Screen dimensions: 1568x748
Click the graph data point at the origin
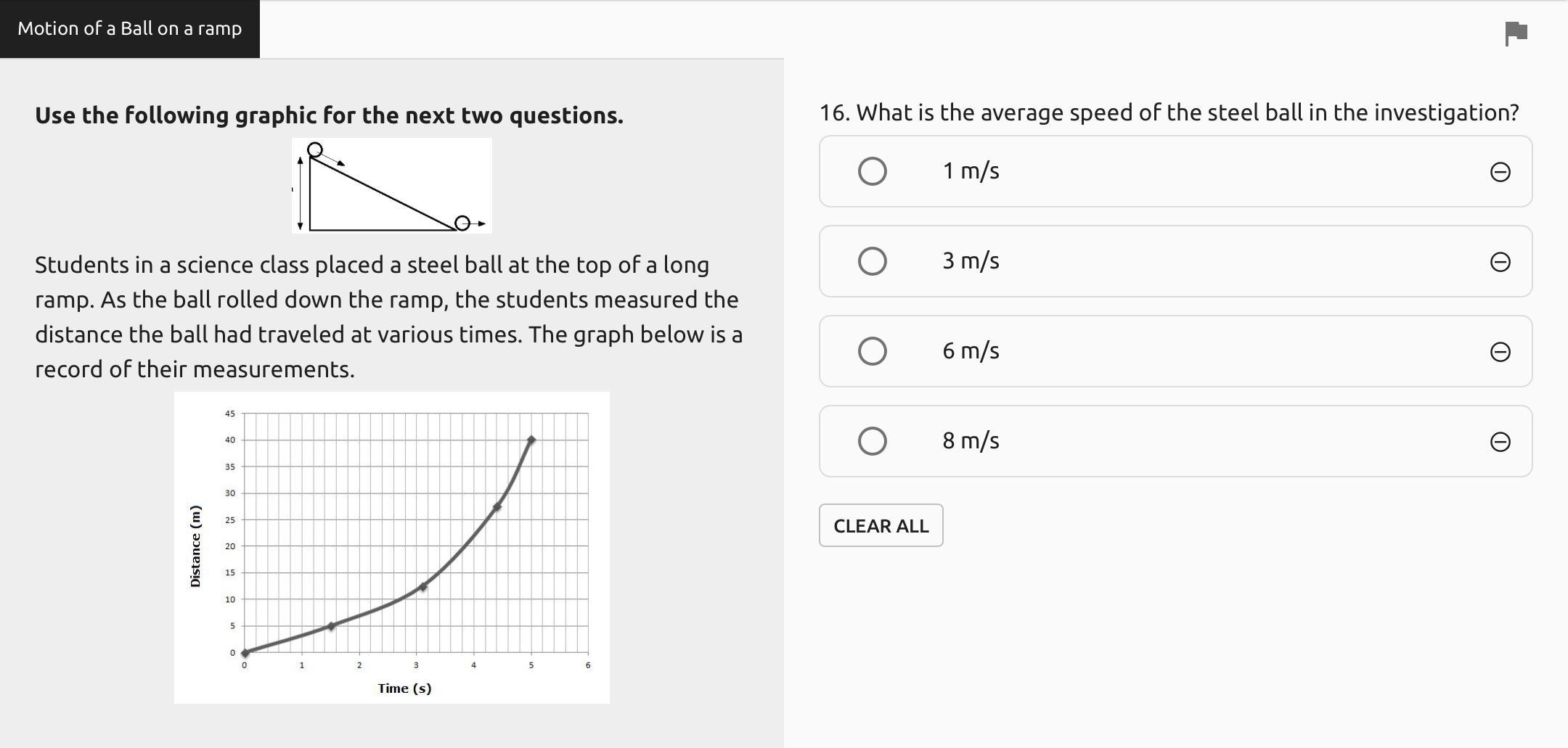tap(245, 652)
